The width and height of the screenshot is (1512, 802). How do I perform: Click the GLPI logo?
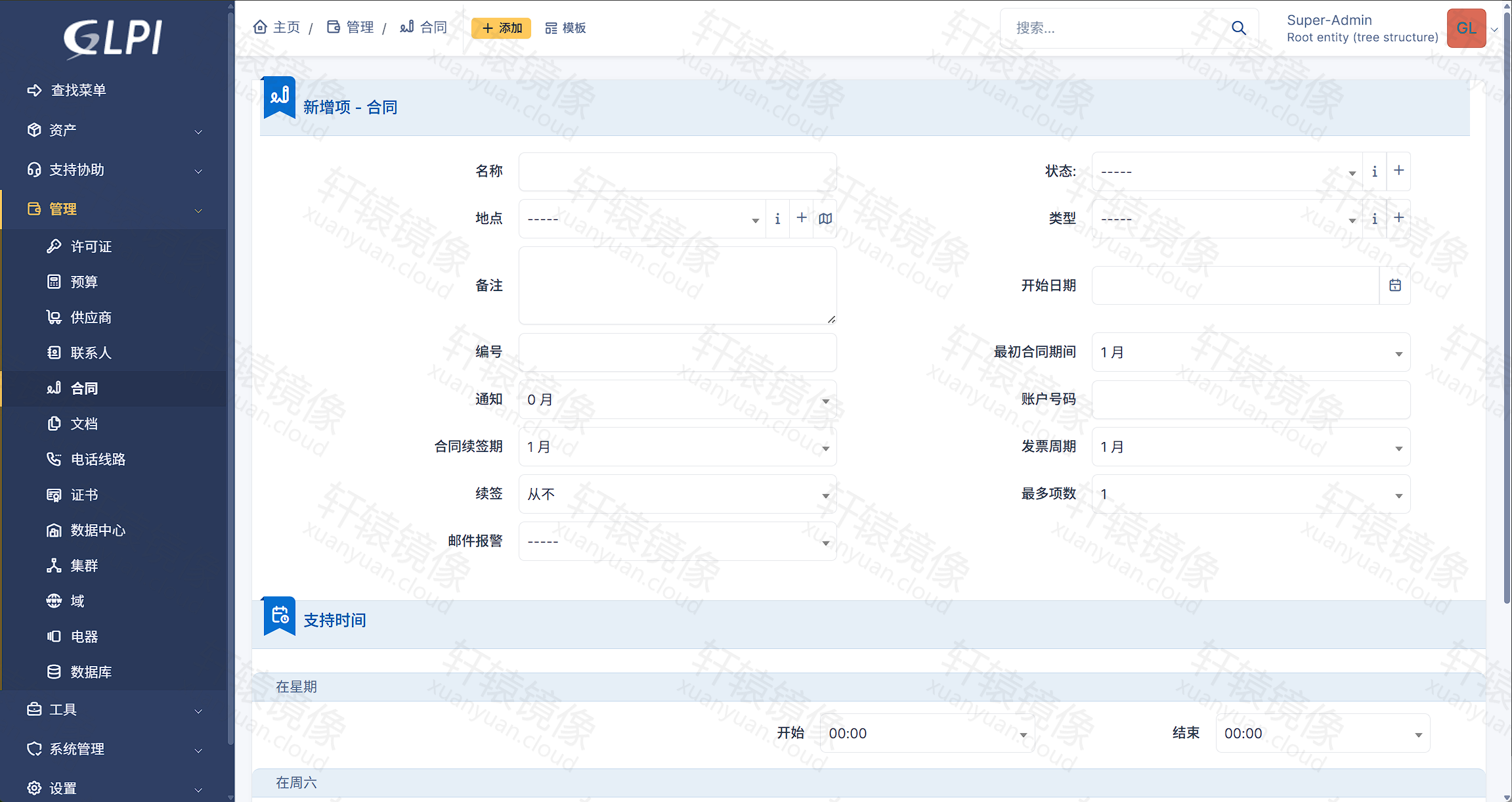point(113,37)
